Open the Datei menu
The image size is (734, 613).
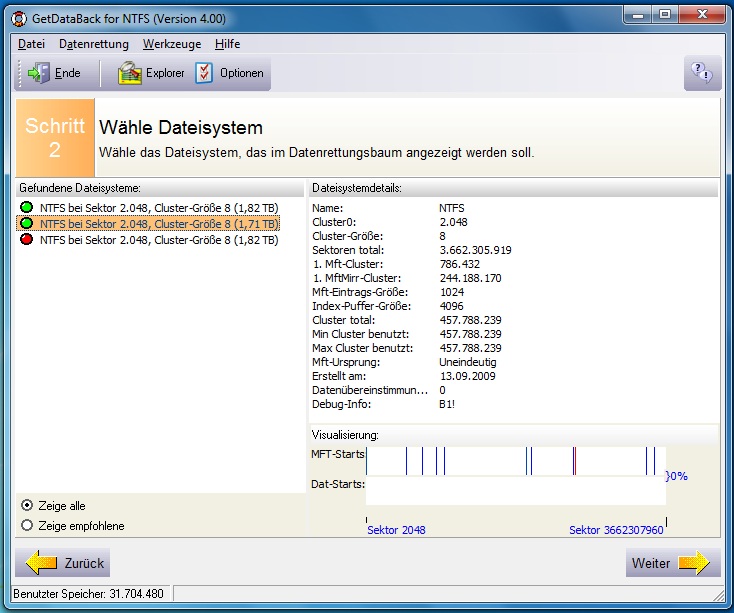pos(31,44)
